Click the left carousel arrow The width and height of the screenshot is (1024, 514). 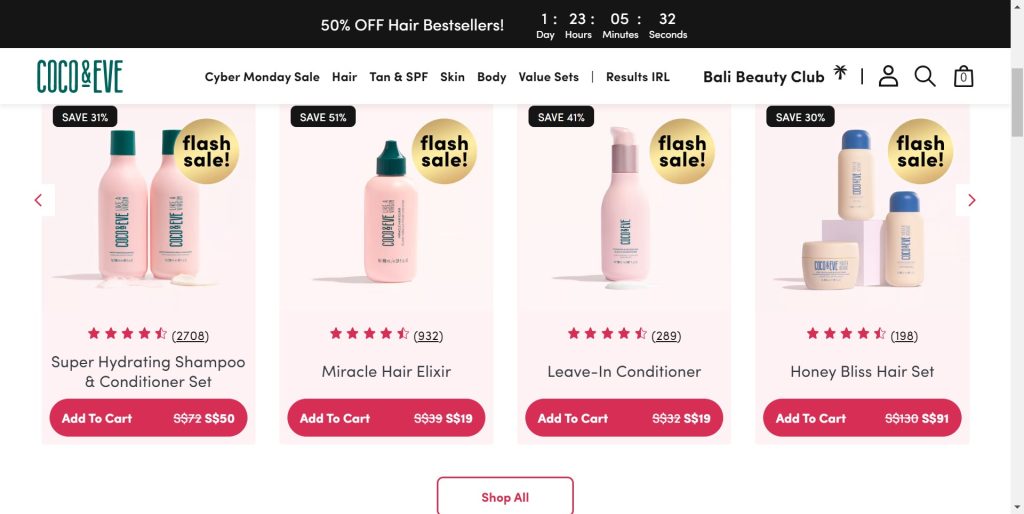(39, 200)
